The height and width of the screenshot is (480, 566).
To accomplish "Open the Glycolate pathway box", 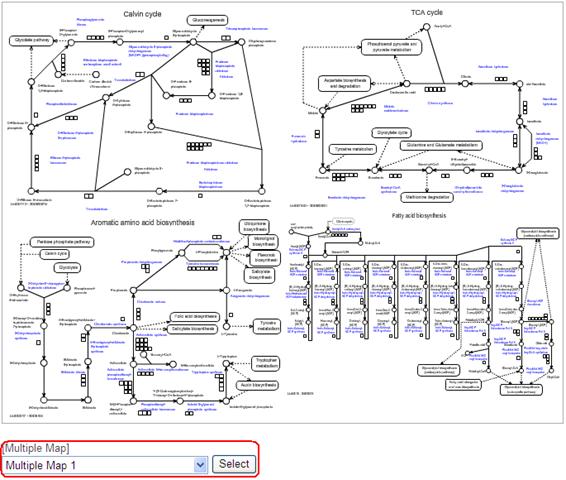I will tap(31, 40).
